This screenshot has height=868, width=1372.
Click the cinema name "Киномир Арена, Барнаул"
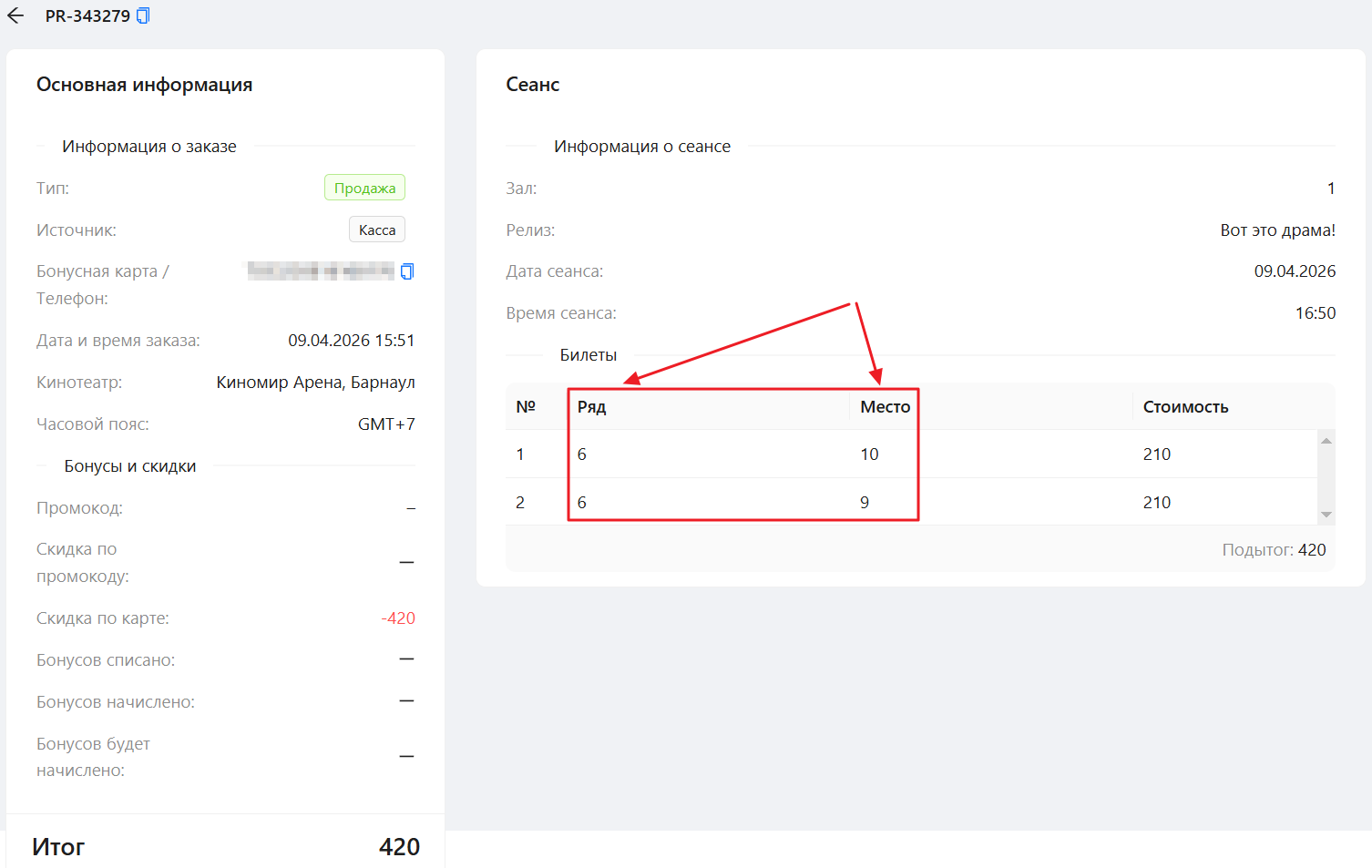pos(315,383)
